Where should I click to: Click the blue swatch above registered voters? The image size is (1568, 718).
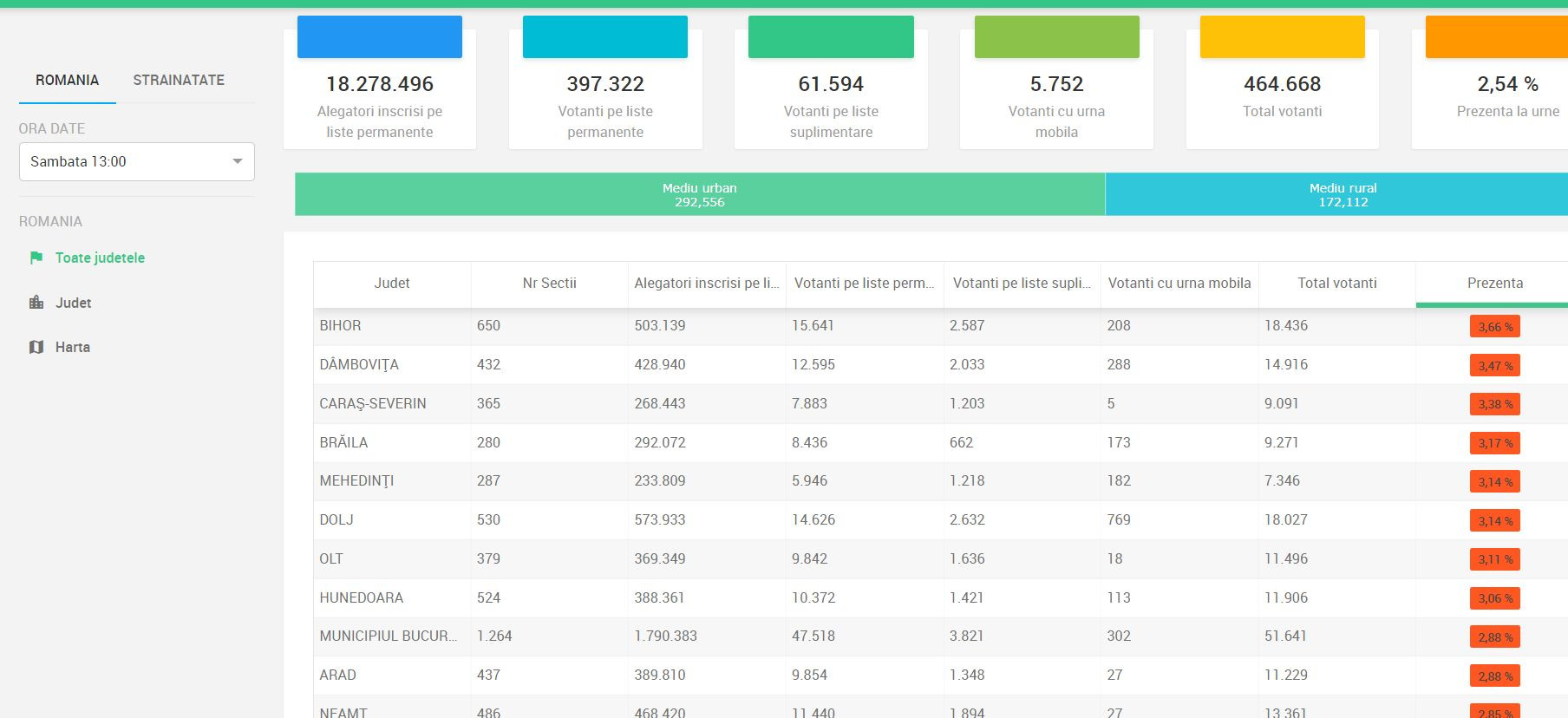coord(379,37)
